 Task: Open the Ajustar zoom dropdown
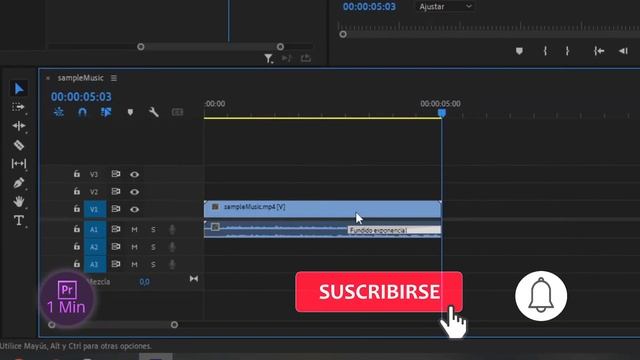click(445, 7)
